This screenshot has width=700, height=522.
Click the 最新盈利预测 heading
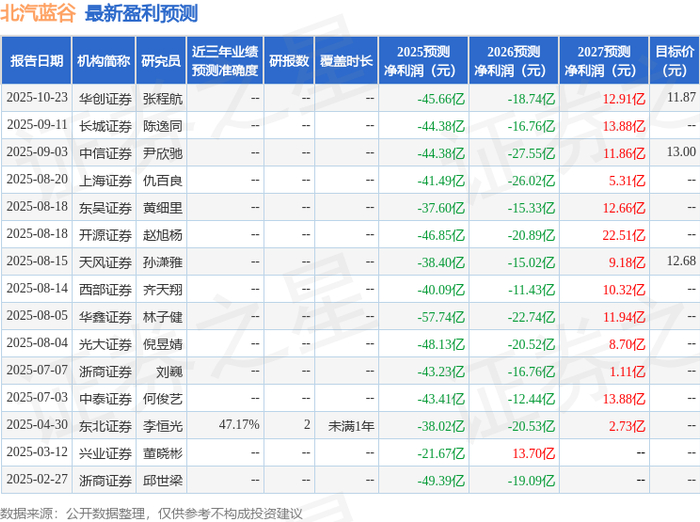point(141,13)
